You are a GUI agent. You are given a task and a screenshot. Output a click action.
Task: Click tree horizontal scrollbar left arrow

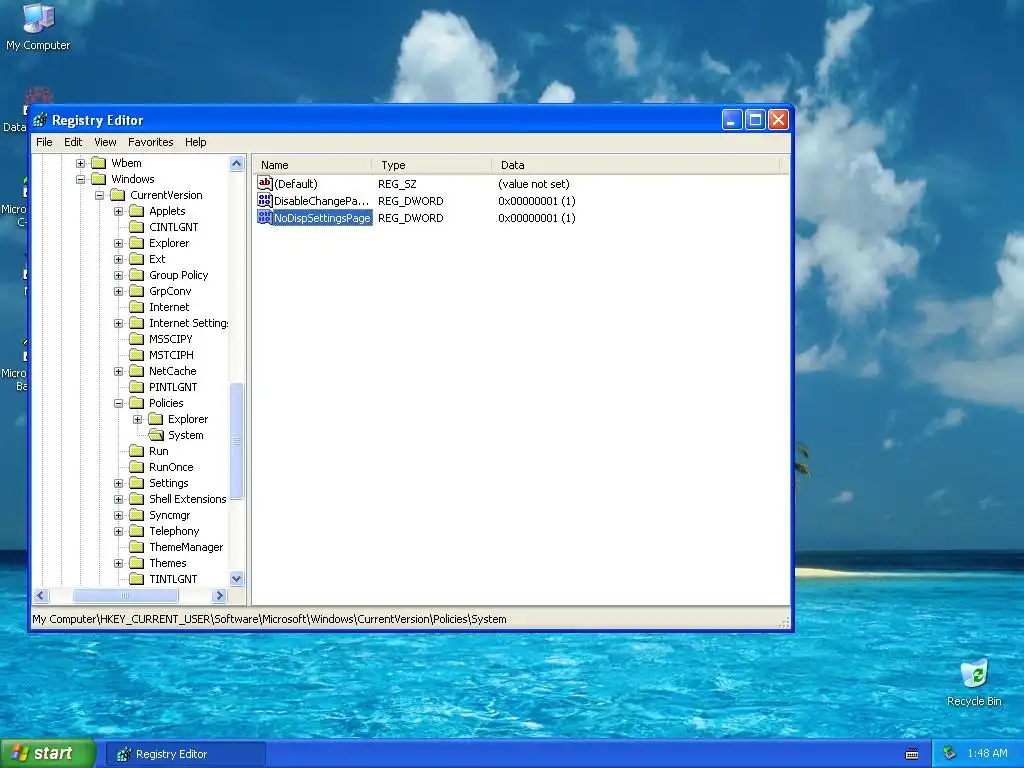41,596
